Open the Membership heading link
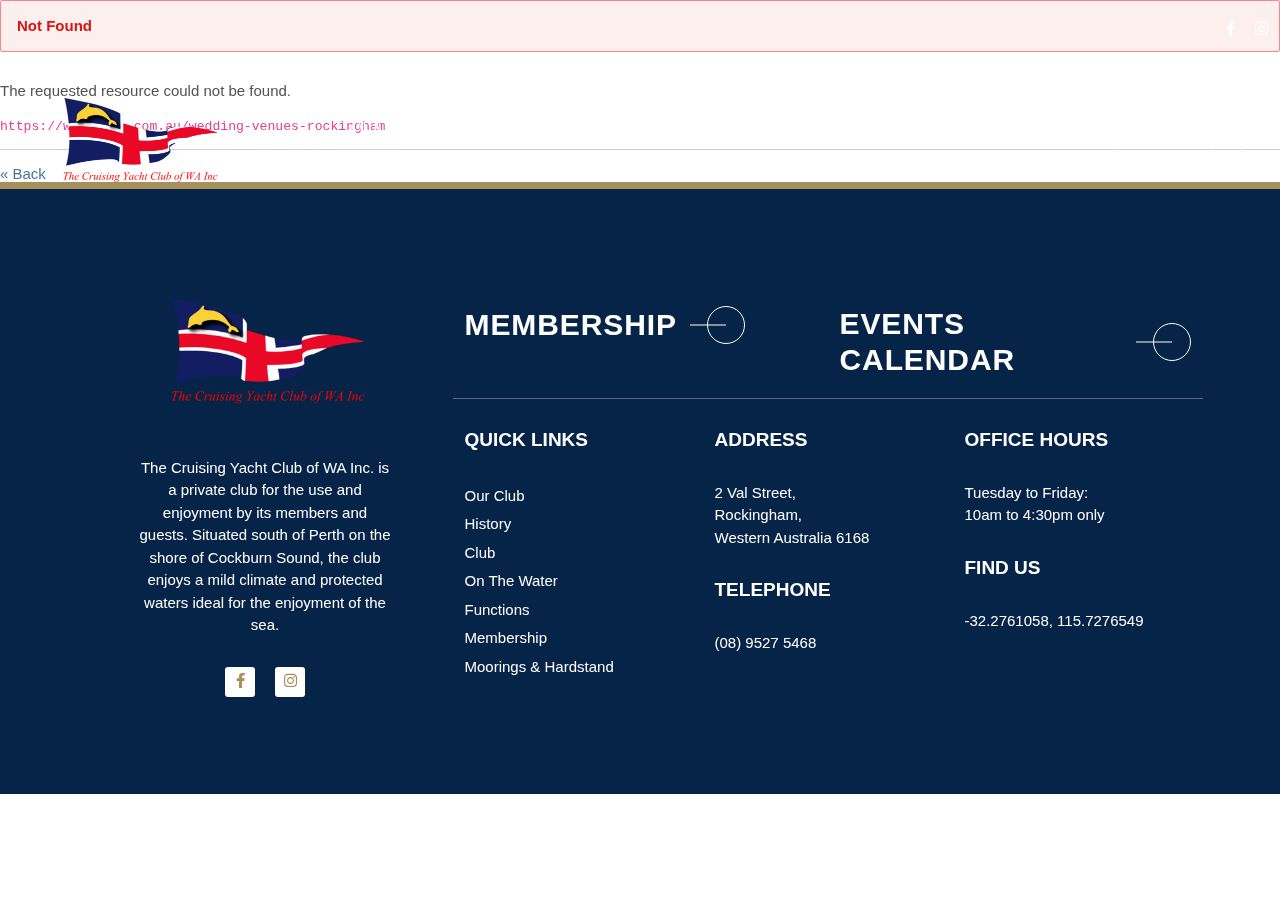Viewport: 1280px width, 900px height. (x=570, y=325)
